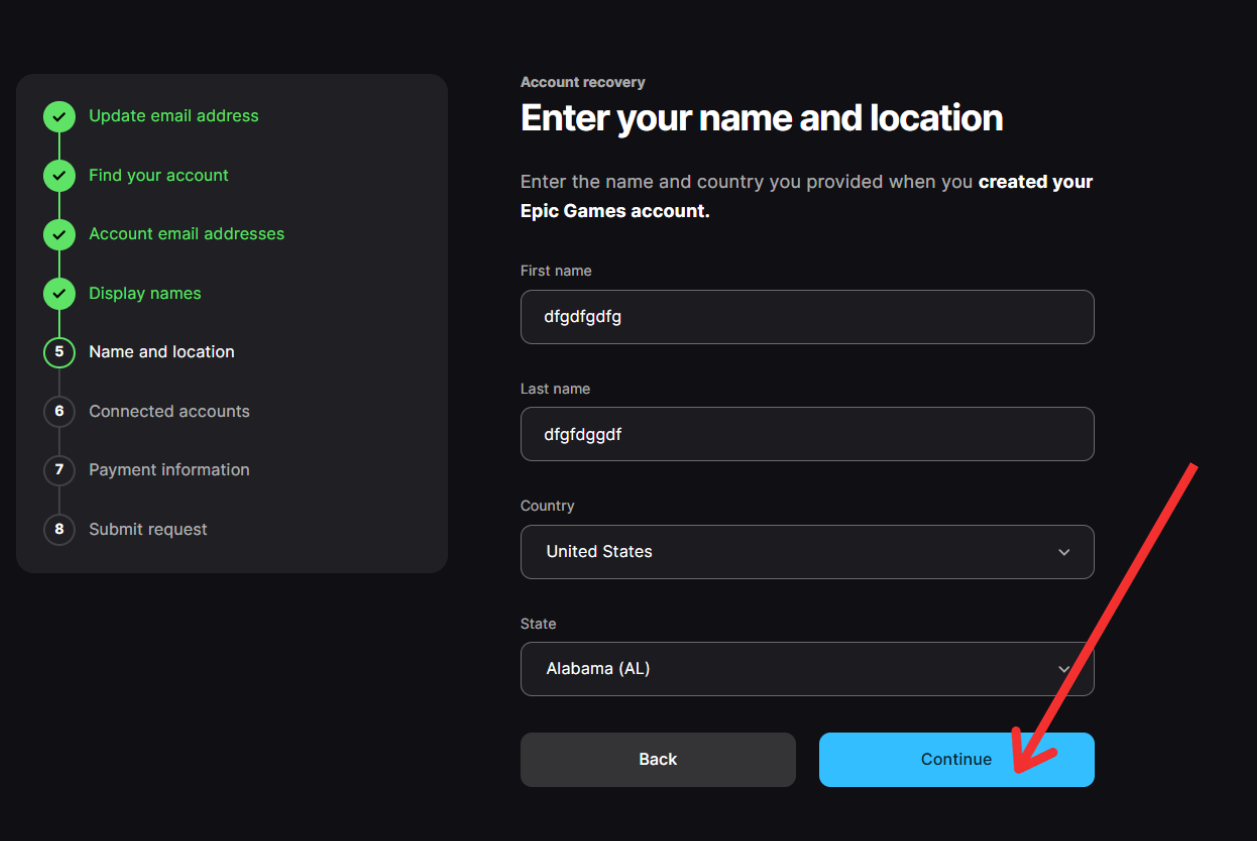
Task: Click the checkmark icon beside Display names
Action: 59,294
